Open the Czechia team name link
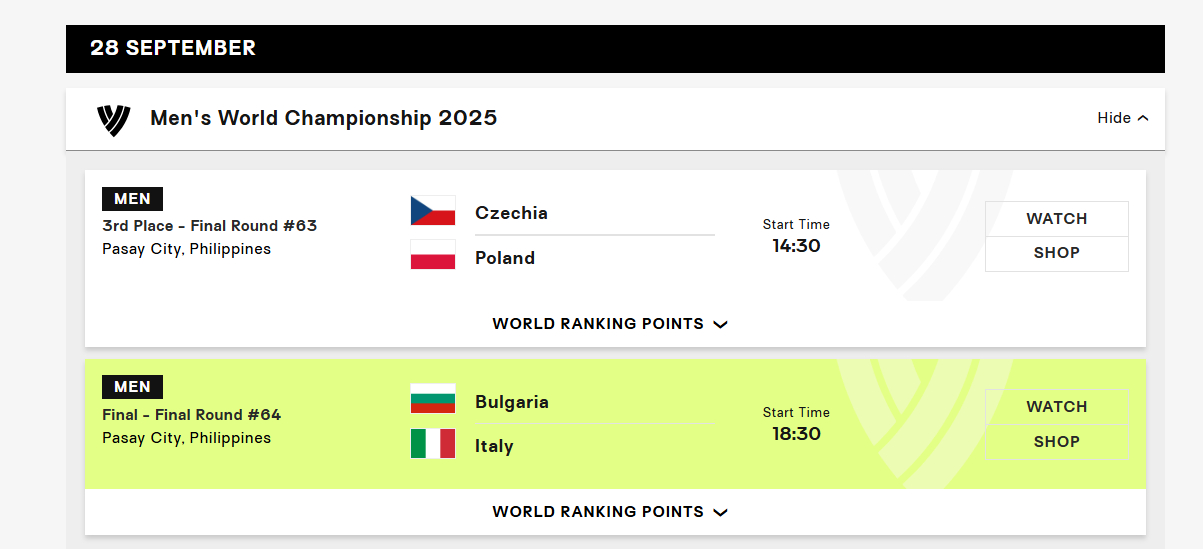The height and width of the screenshot is (549, 1203). 511,213
